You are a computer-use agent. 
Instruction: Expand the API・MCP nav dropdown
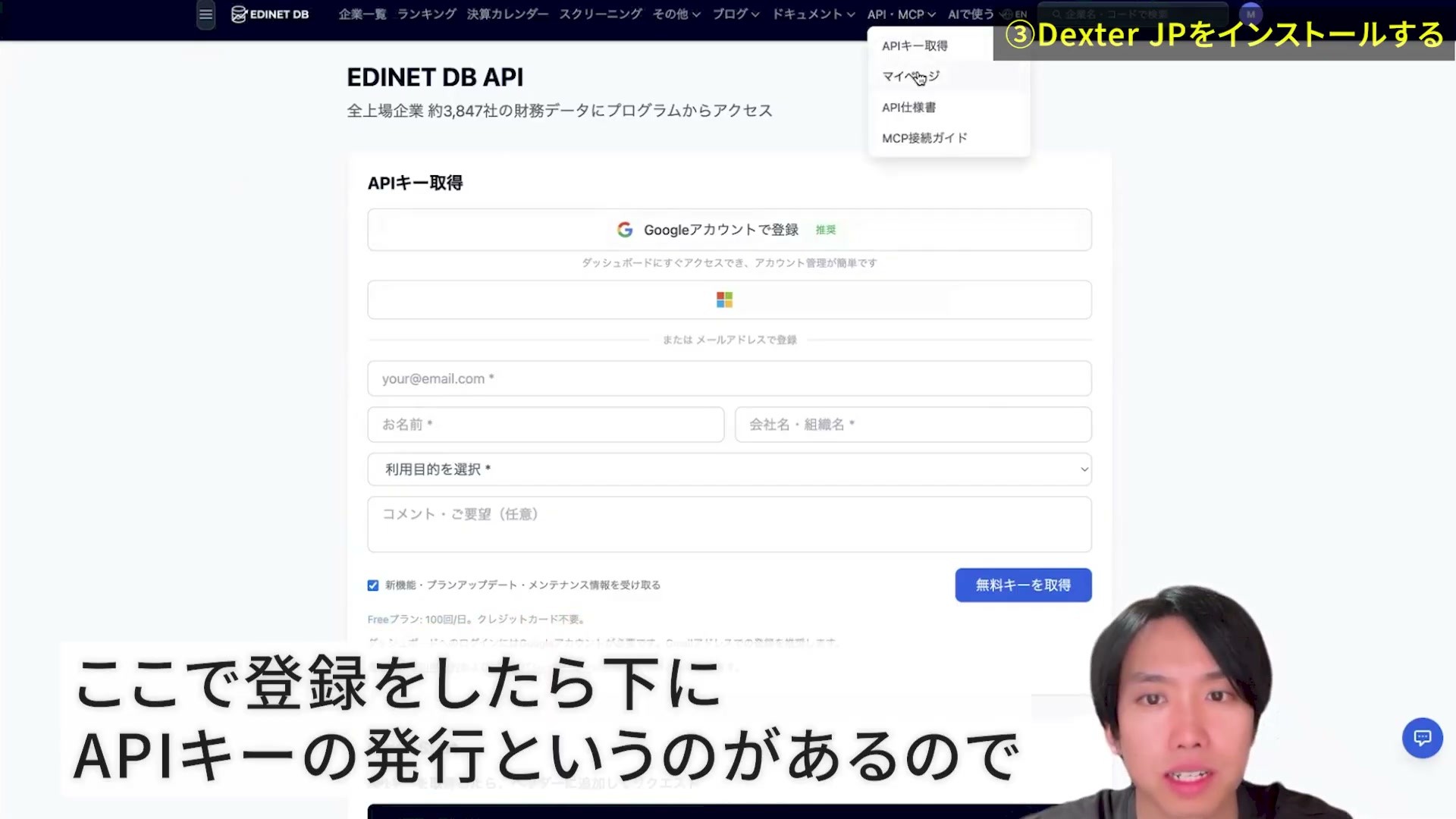902,14
